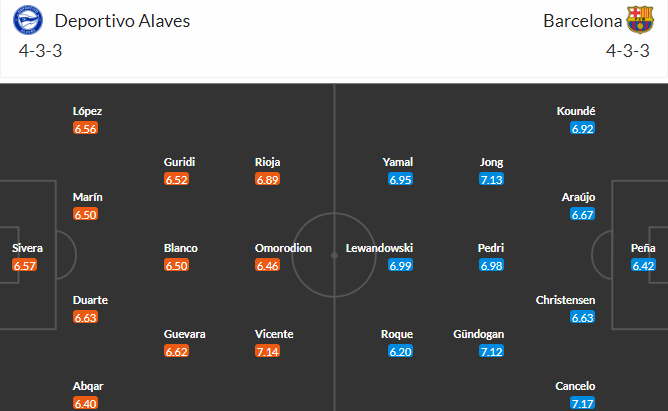Screen dimensions: 668x411
Task: Select Jong's 7.13 rating badge
Action: point(491,179)
